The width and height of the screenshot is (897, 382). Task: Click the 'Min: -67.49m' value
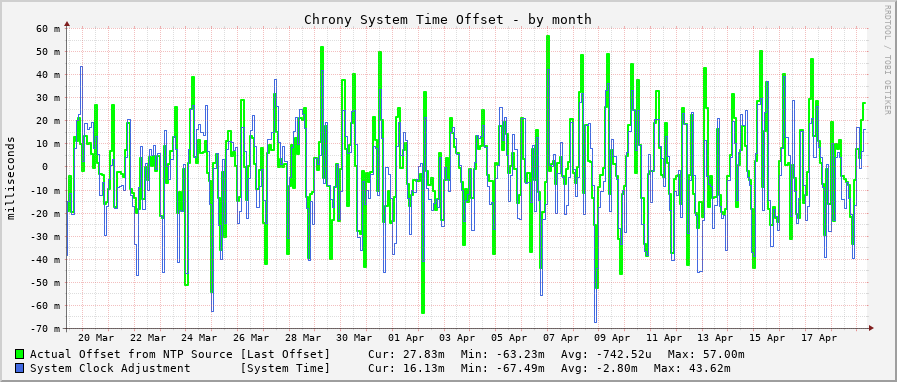click(502, 368)
